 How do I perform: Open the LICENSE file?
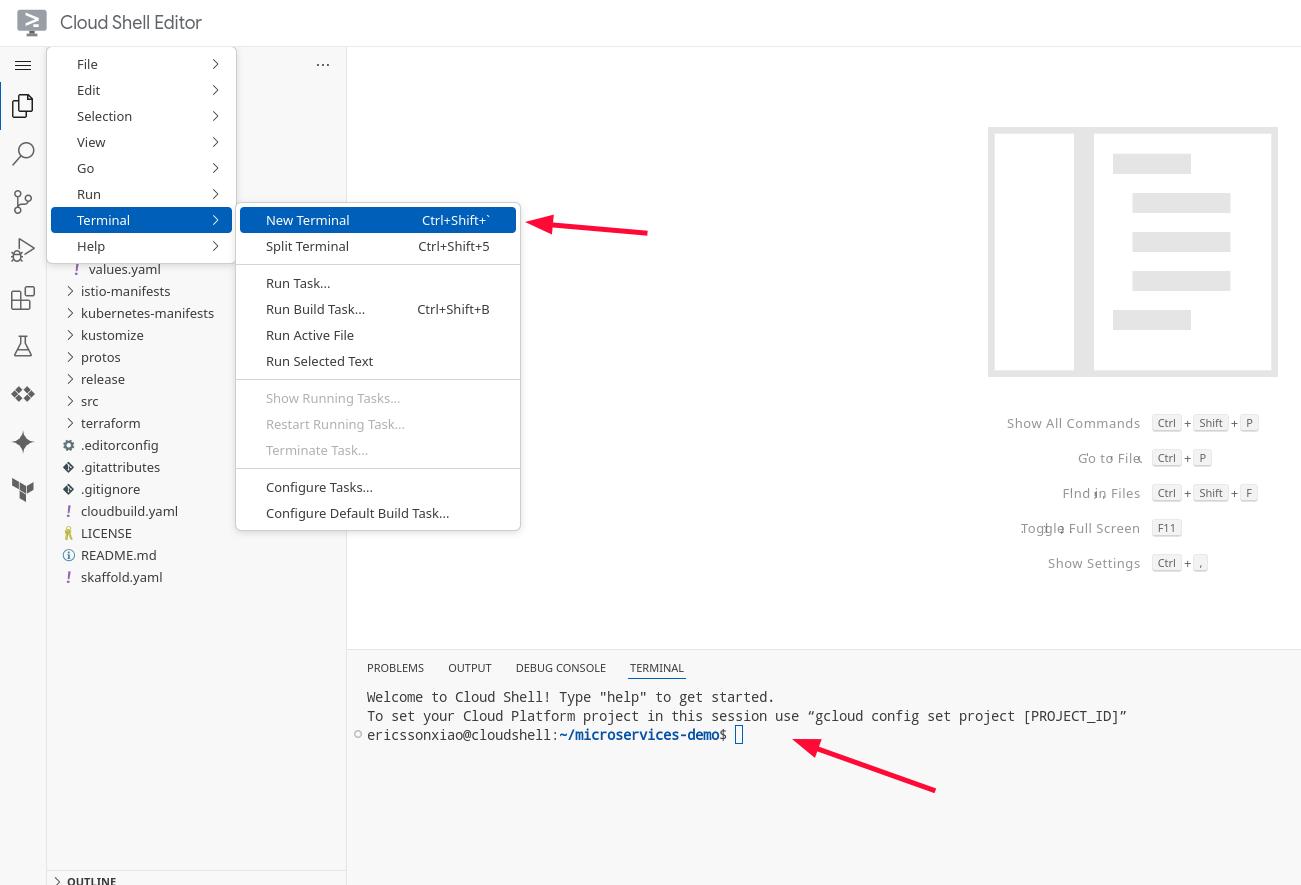coord(106,533)
